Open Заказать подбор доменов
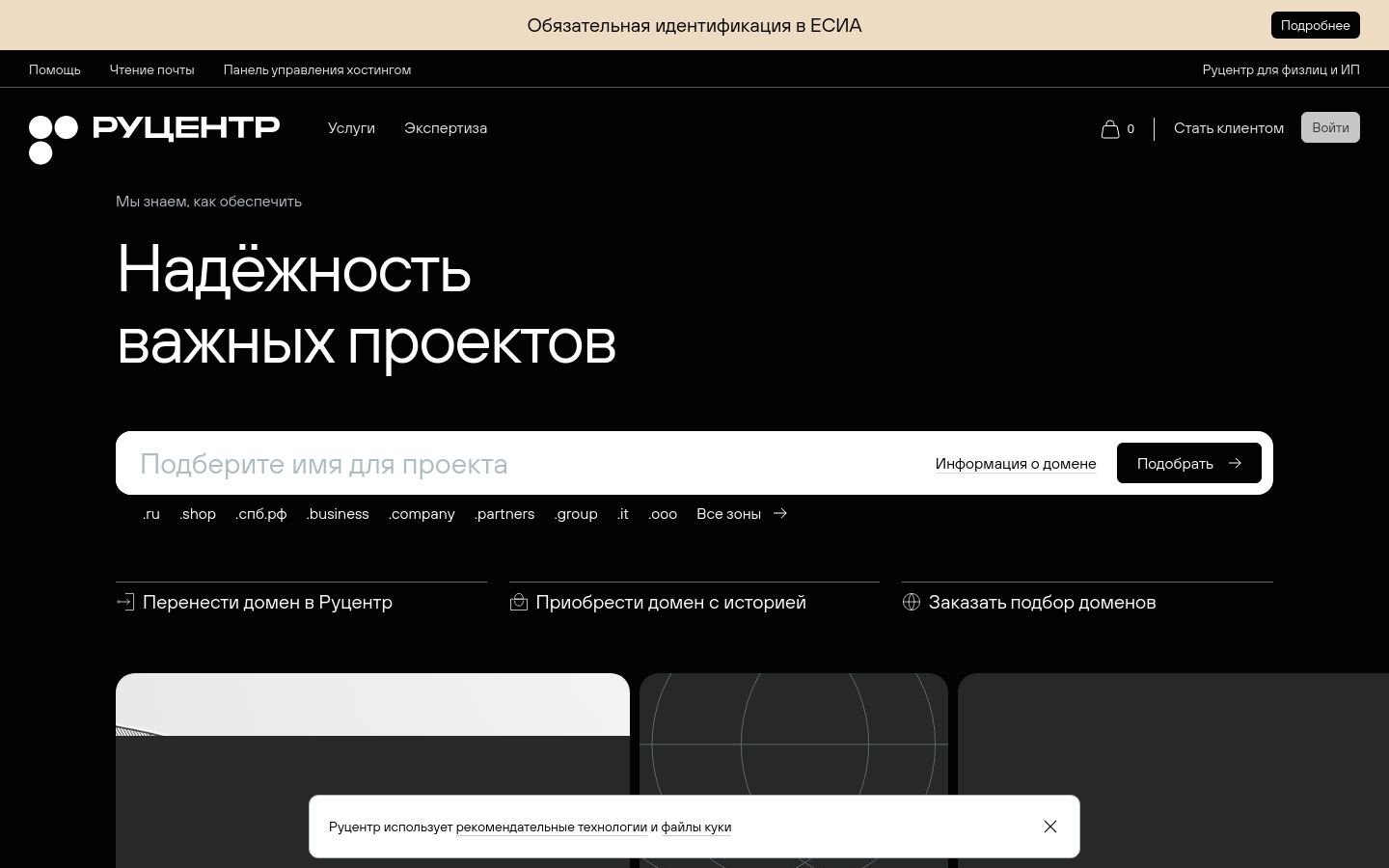 coord(1043,602)
